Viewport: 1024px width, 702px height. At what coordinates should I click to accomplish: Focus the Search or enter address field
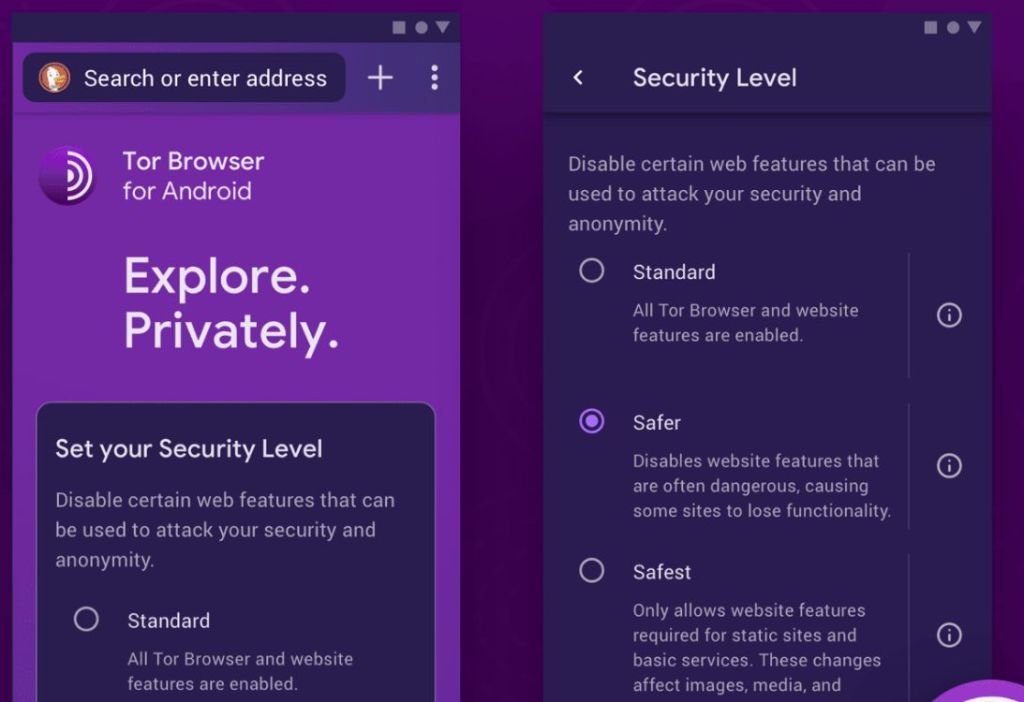(184, 78)
